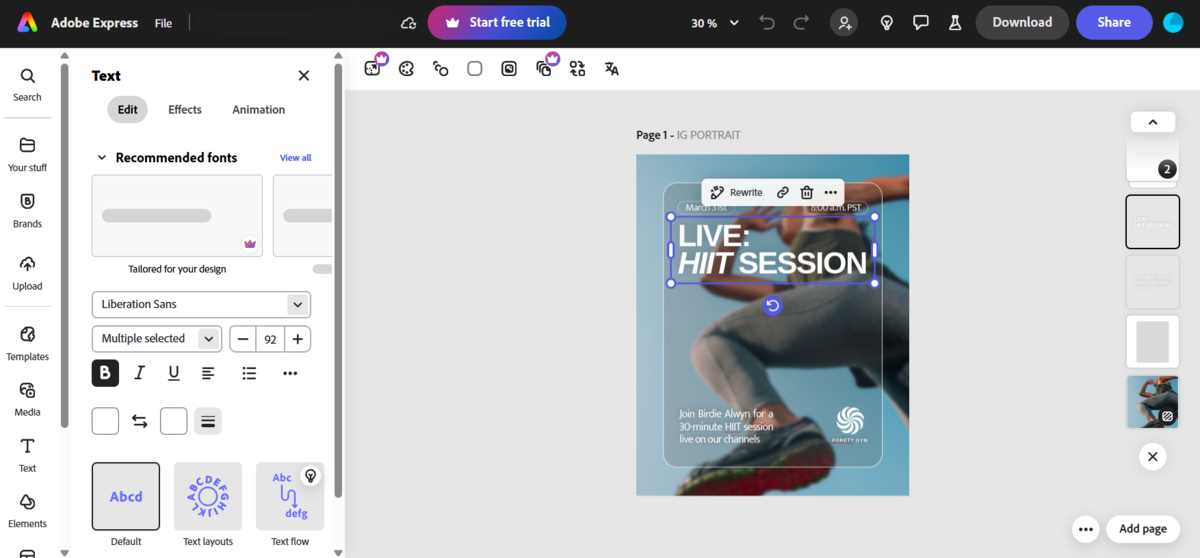Open the comments speech bubble icon

(921, 22)
